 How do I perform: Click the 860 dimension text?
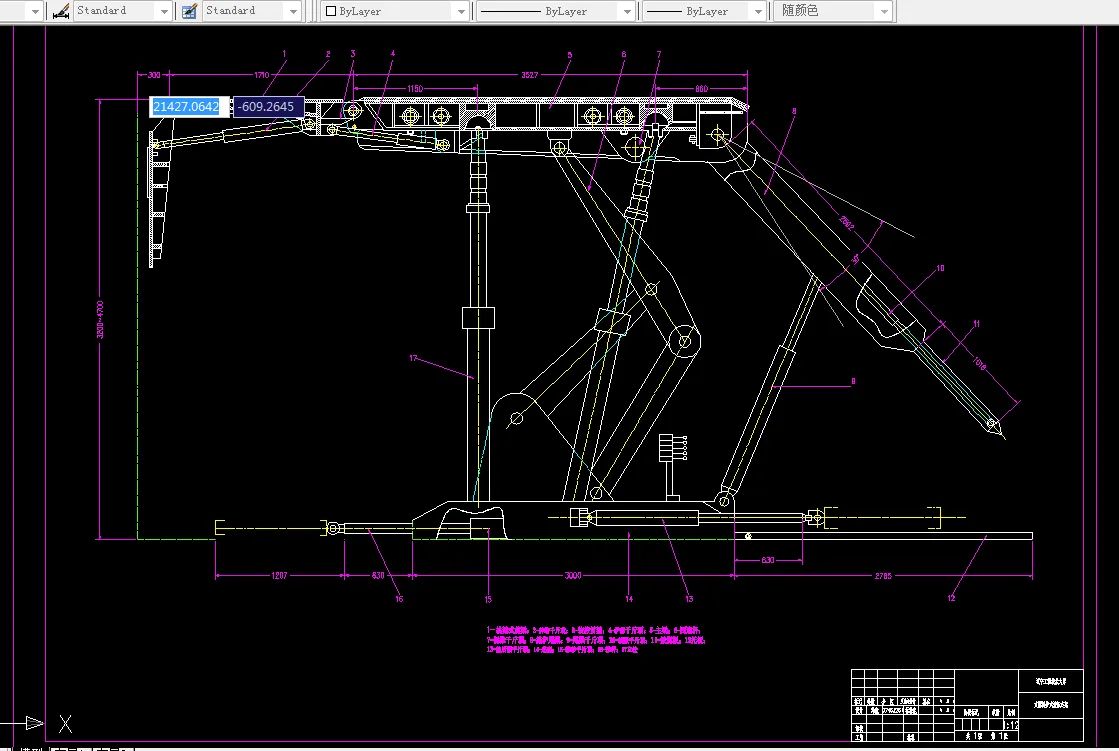[x=702, y=89]
